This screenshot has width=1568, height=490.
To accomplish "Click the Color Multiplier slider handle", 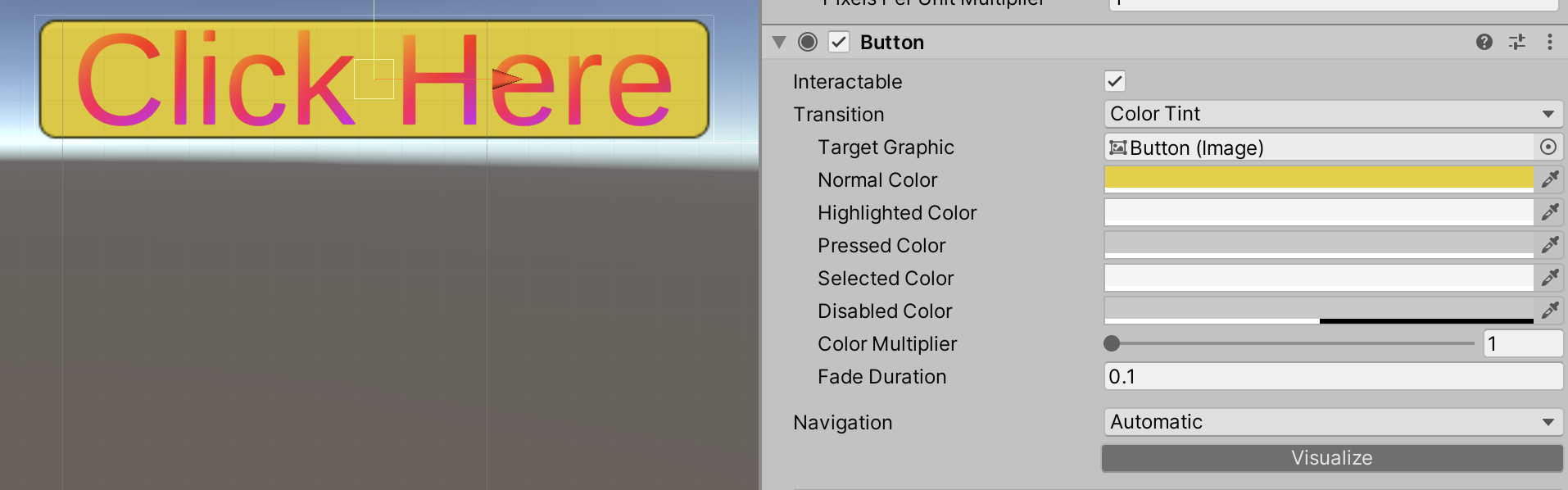I will click(1112, 343).
